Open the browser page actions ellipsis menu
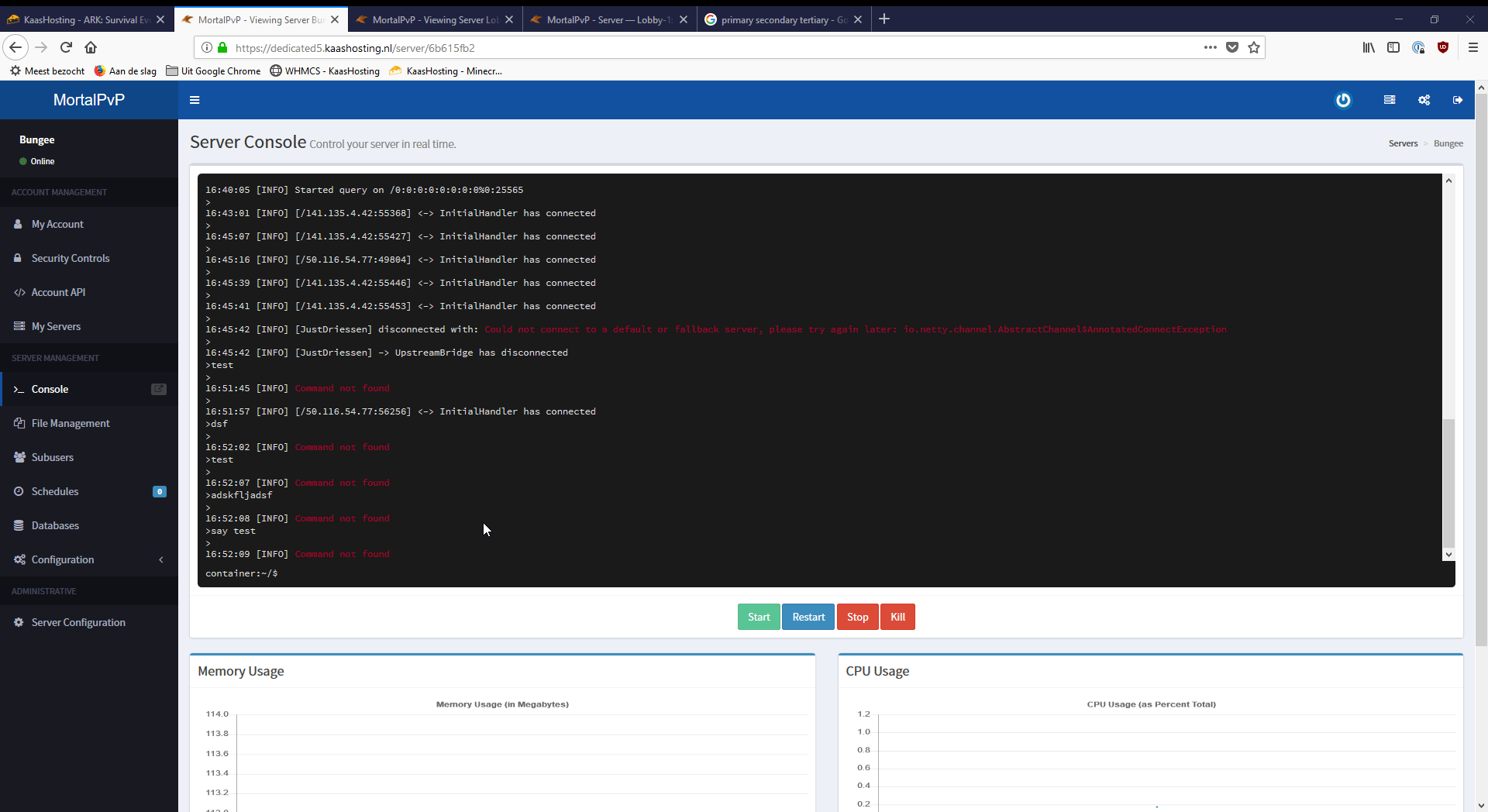 [x=1210, y=47]
